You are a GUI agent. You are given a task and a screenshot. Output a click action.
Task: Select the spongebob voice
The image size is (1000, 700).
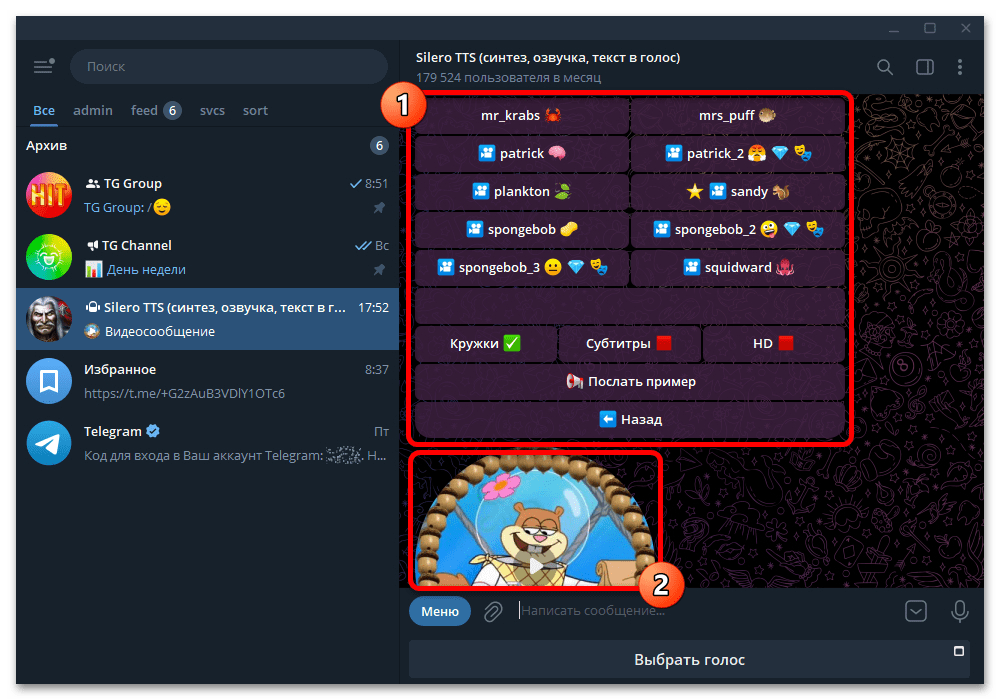pos(521,229)
